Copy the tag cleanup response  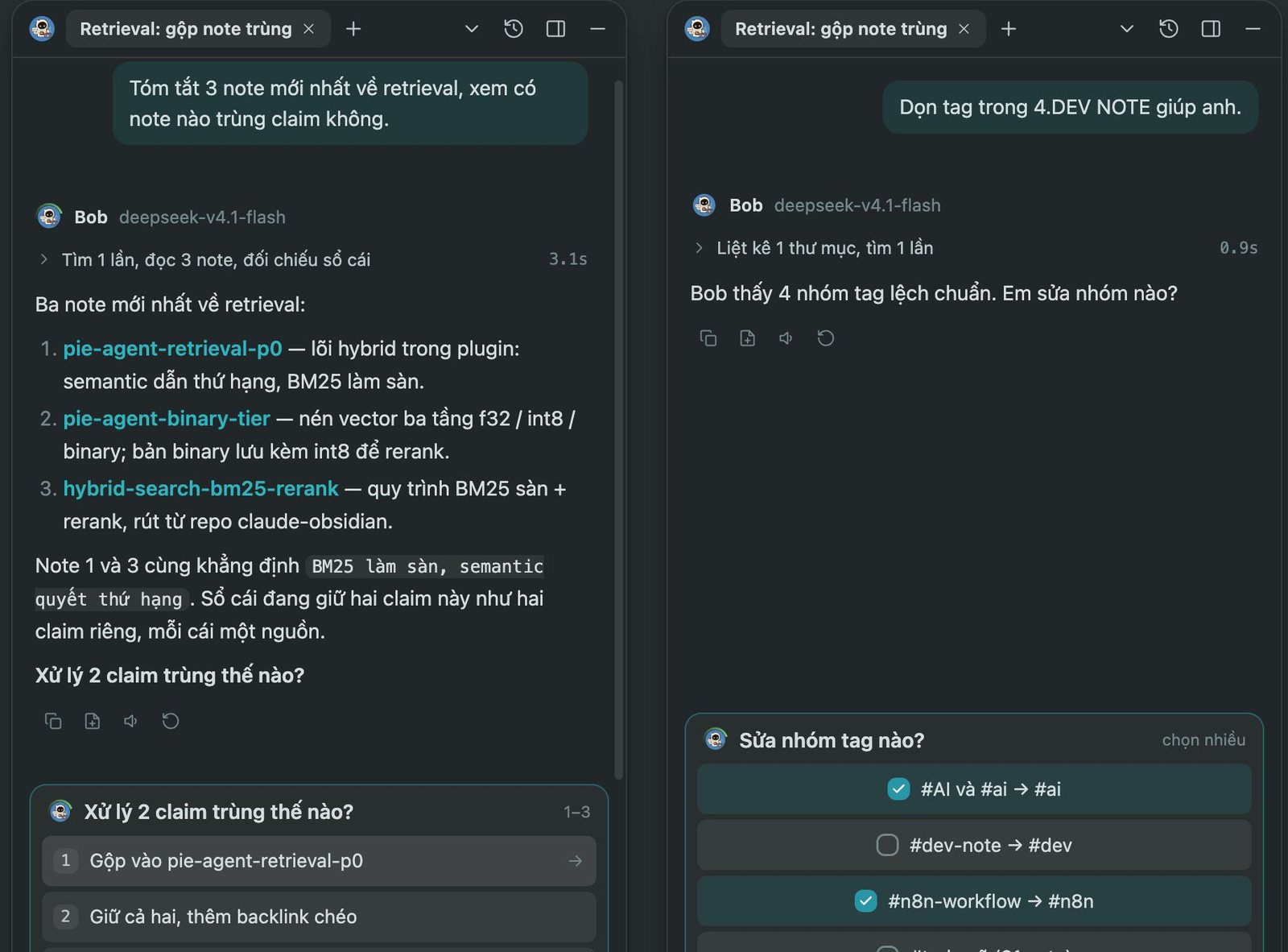tap(708, 338)
